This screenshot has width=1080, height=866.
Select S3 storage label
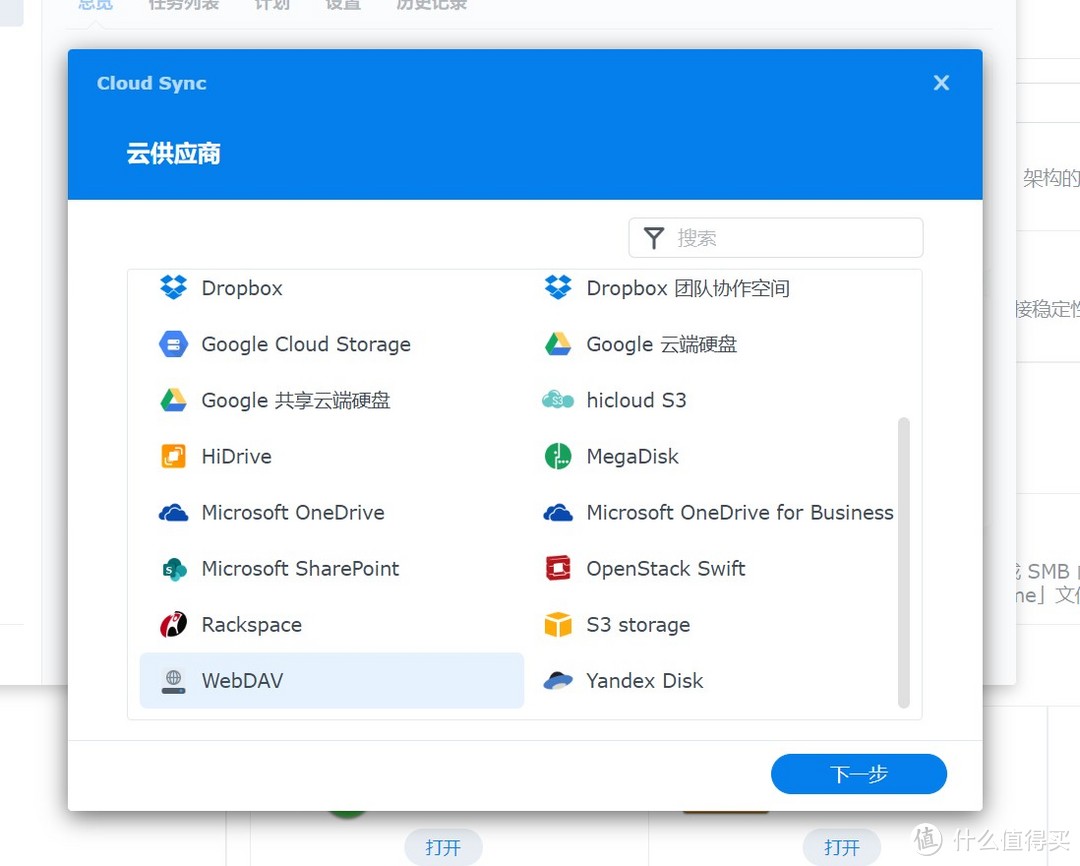[x=638, y=625]
